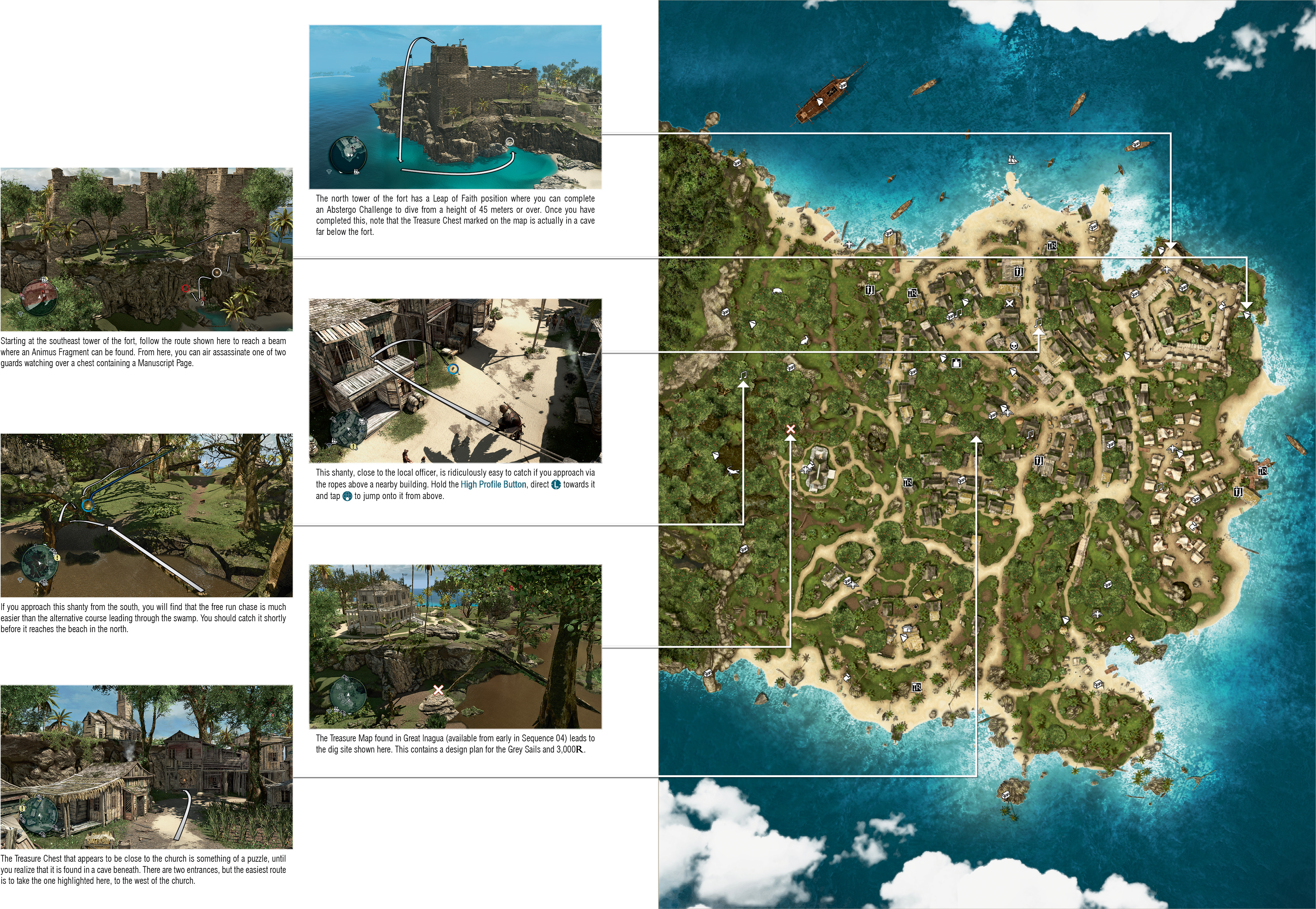Select the shop icon on the southern beach

917,688
